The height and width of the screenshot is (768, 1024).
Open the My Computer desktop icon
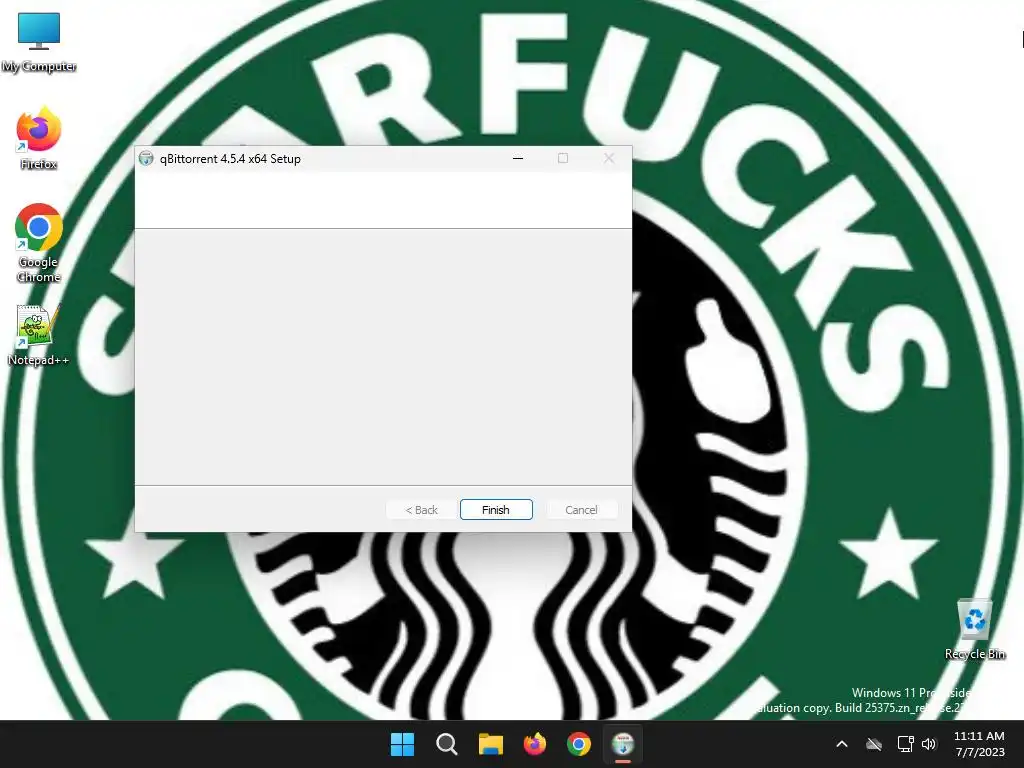pyautogui.click(x=39, y=42)
